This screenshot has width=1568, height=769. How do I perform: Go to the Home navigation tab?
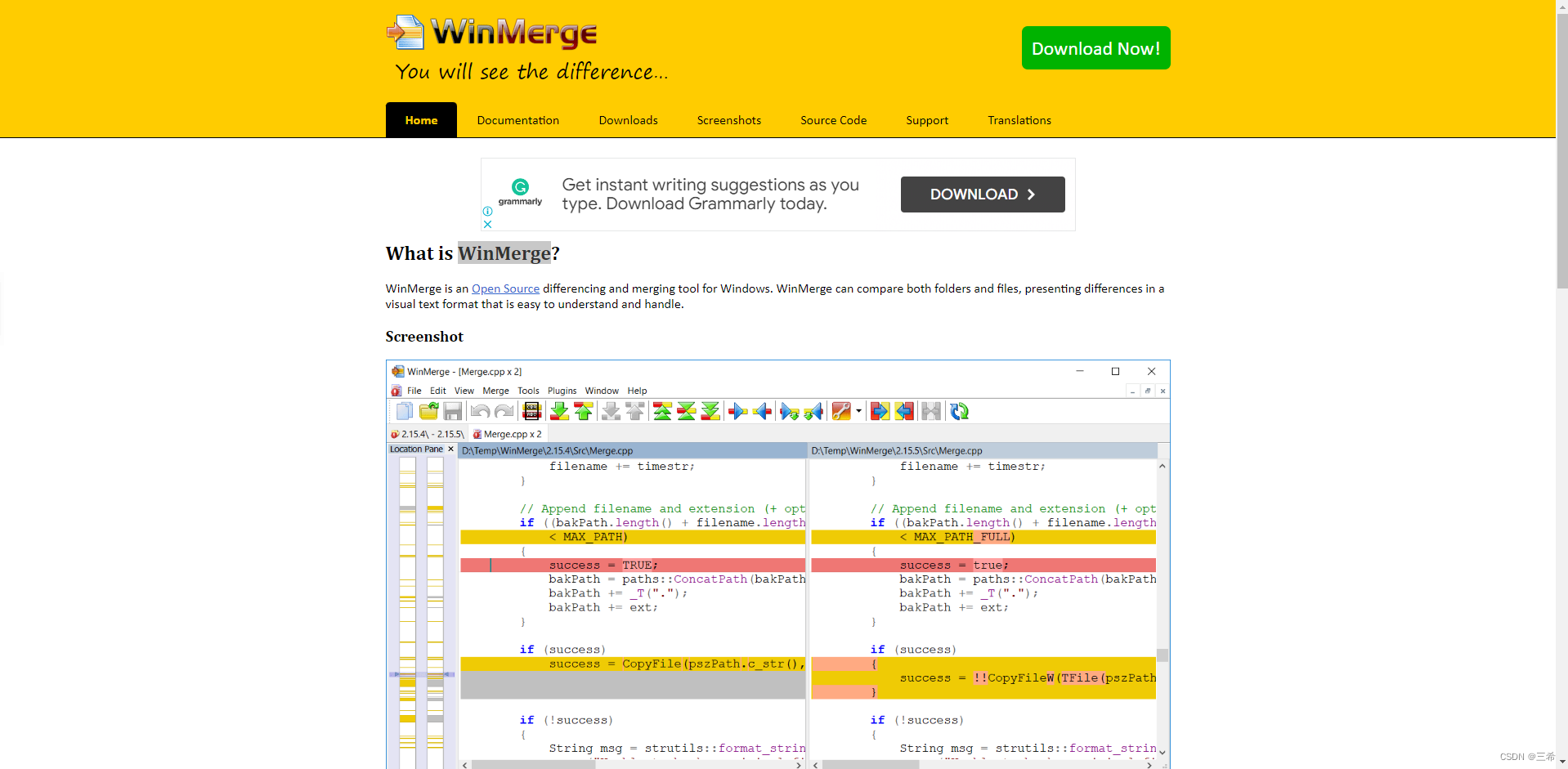421,120
